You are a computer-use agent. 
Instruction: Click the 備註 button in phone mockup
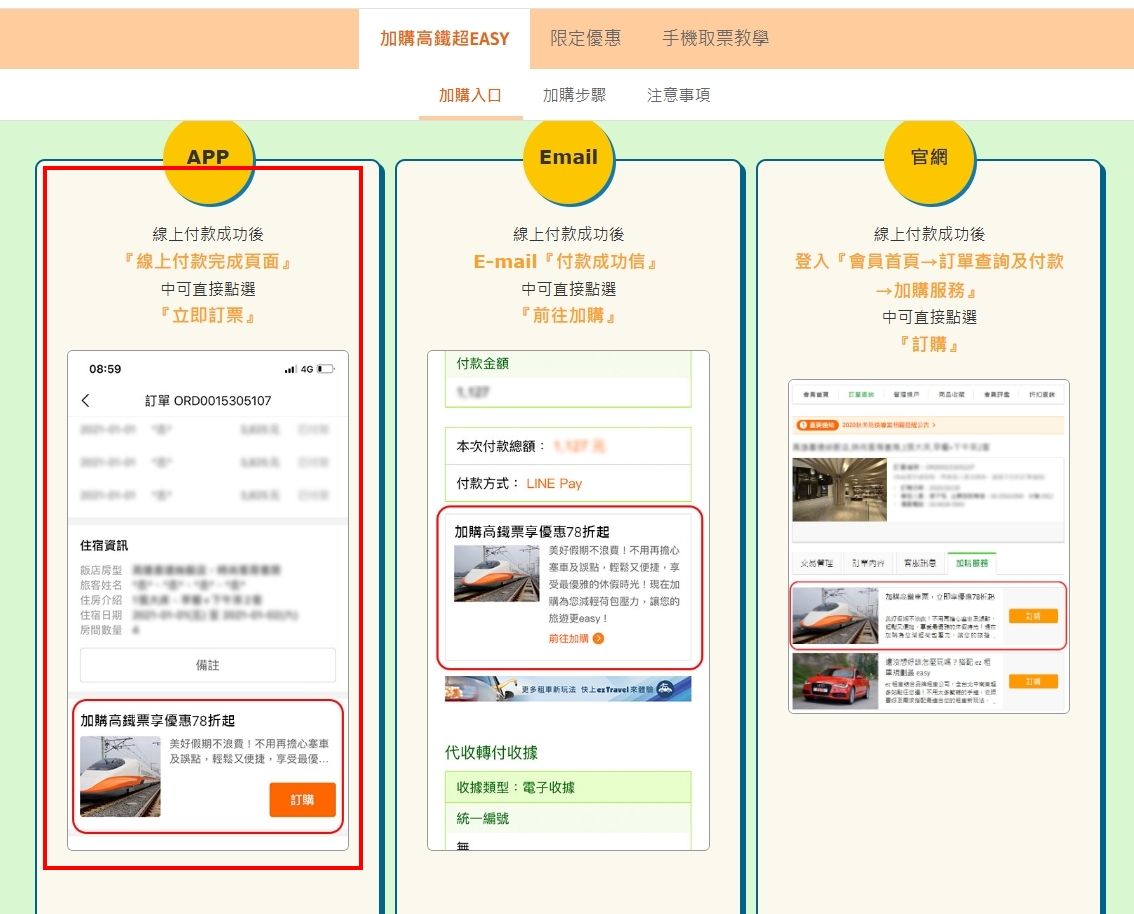208,665
